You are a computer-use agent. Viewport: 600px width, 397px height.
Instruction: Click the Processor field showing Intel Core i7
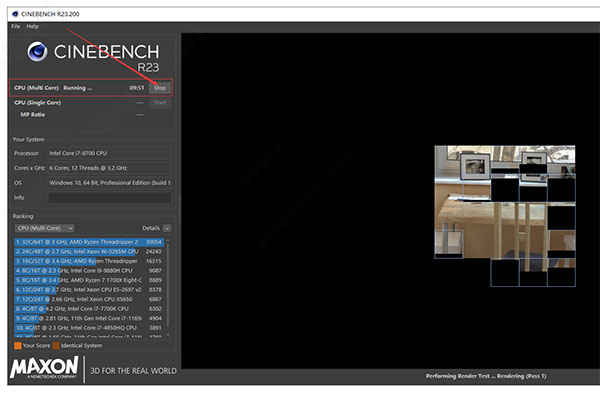(109, 153)
